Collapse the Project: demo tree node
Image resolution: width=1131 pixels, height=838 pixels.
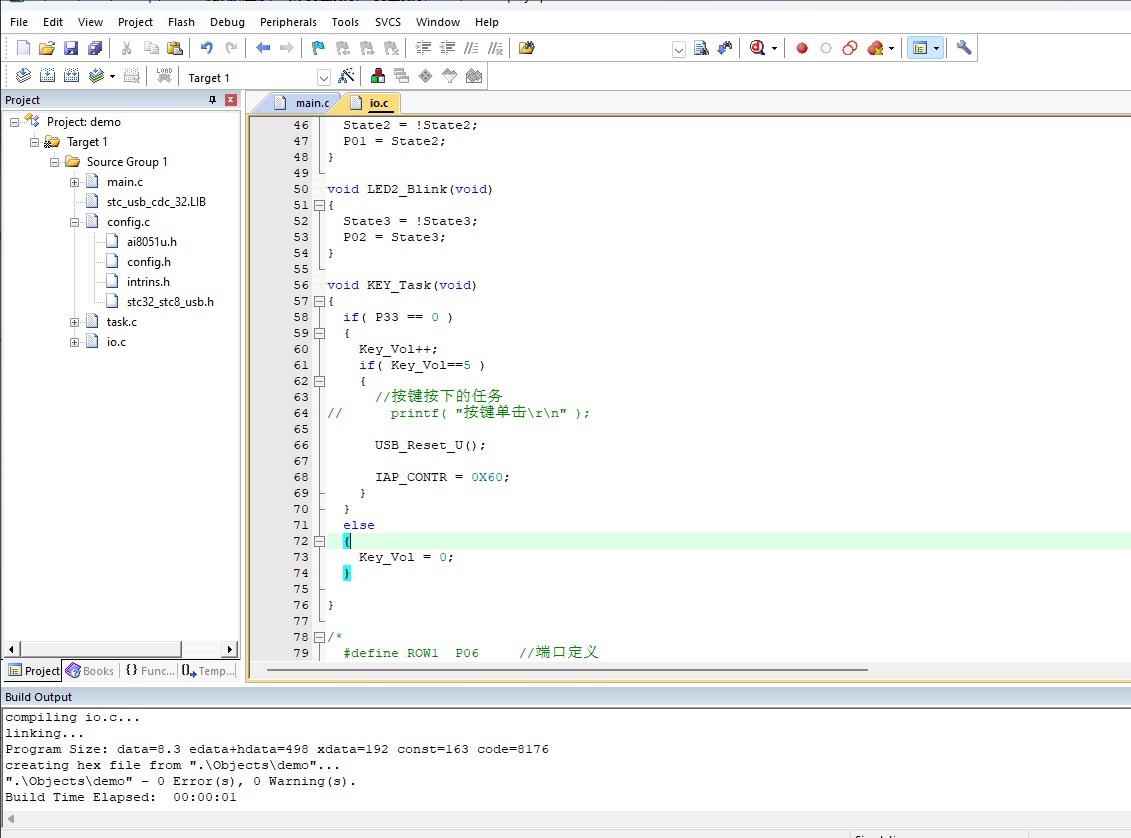(x=14, y=122)
